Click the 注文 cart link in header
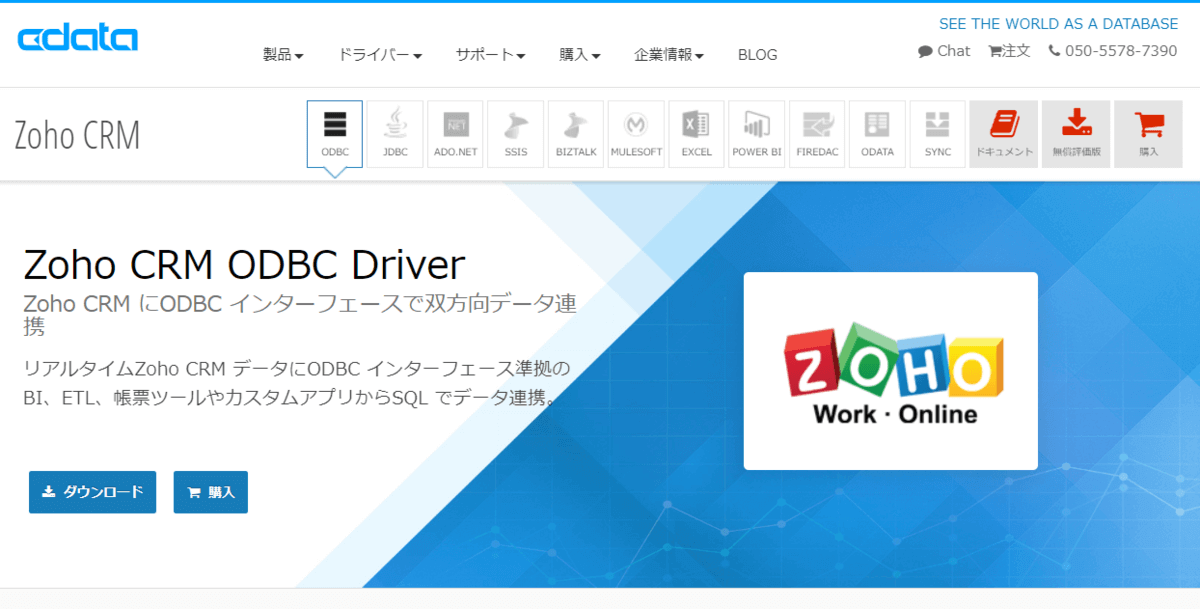Viewport: 1200px width, 609px height. 1009,51
